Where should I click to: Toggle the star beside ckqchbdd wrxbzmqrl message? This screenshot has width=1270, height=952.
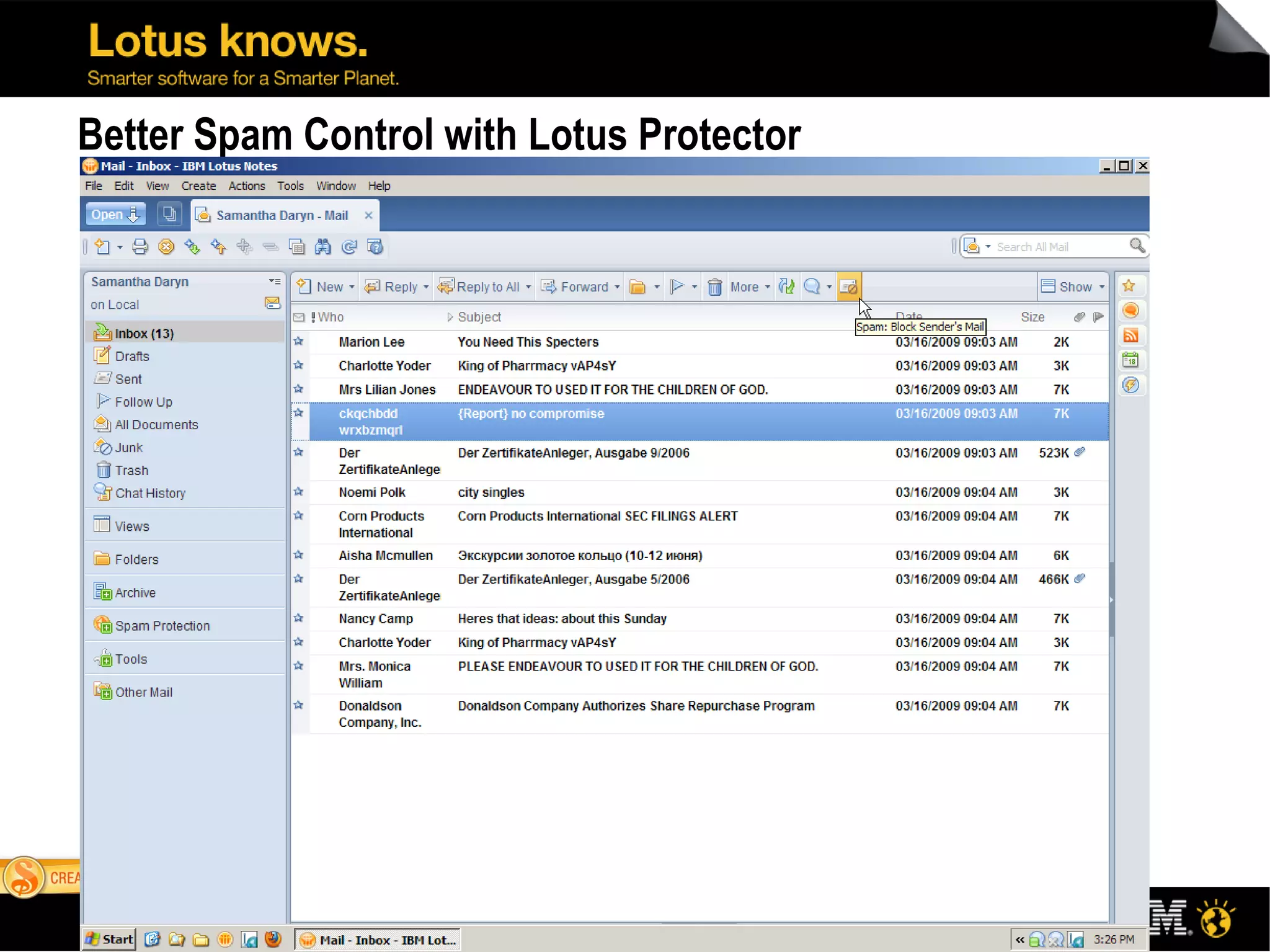click(x=298, y=412)
